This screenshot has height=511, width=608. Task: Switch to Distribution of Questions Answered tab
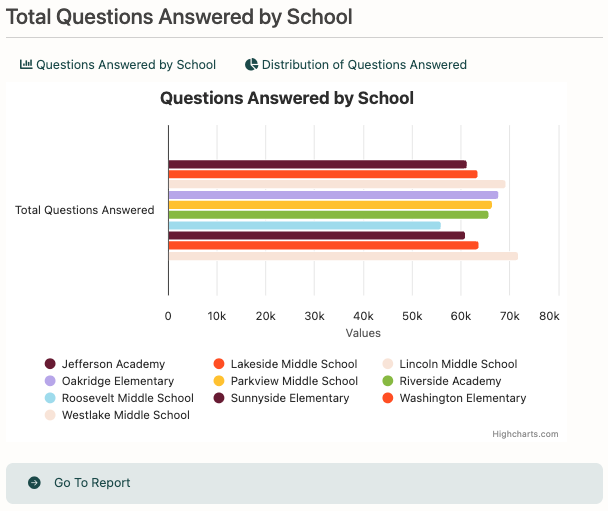tap(356, 64)
